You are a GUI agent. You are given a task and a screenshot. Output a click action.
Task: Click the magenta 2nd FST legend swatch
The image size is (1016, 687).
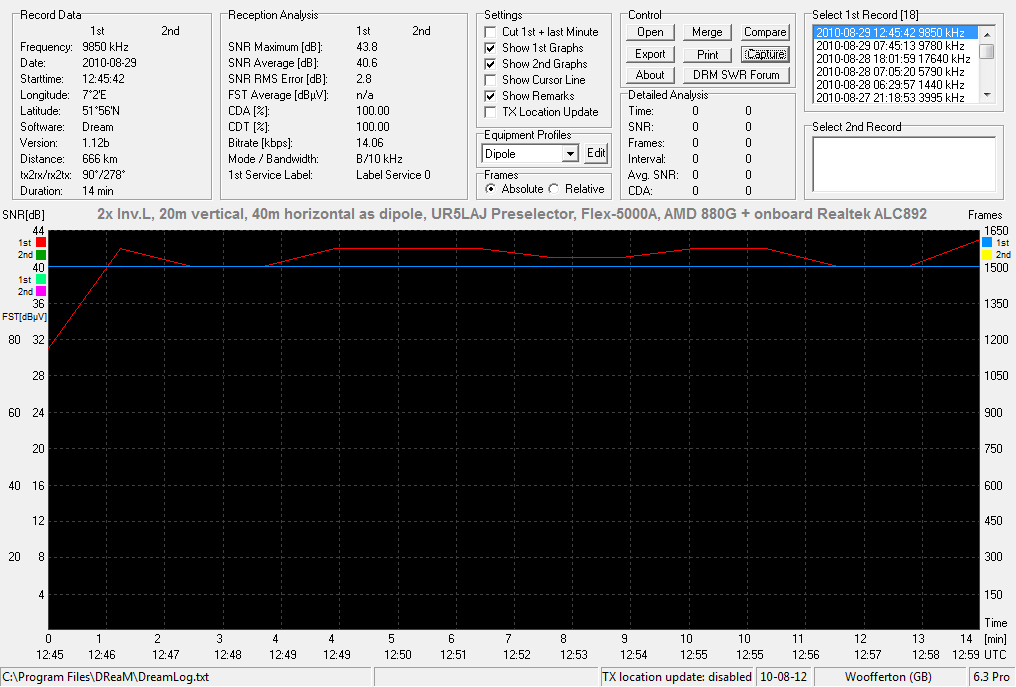[x=41, y=292]
